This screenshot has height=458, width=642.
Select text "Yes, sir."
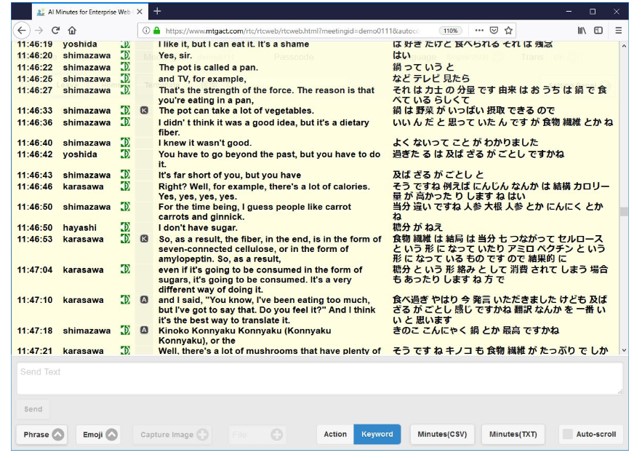(175, 55)
